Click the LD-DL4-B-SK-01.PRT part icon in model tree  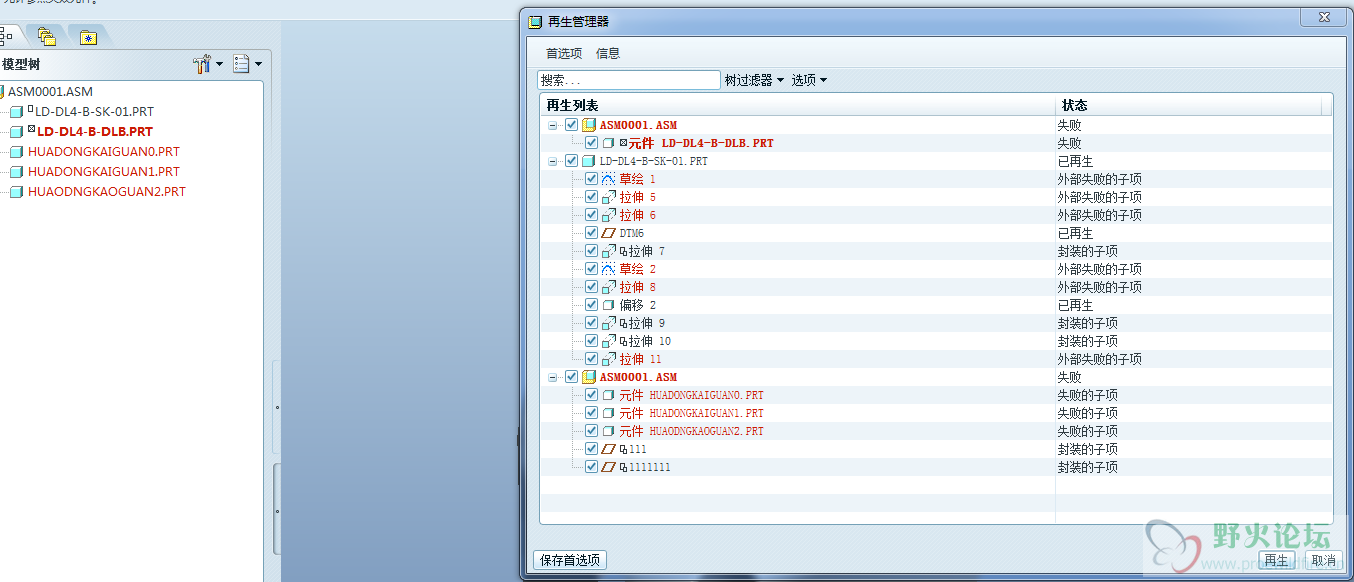coord(16,112)
